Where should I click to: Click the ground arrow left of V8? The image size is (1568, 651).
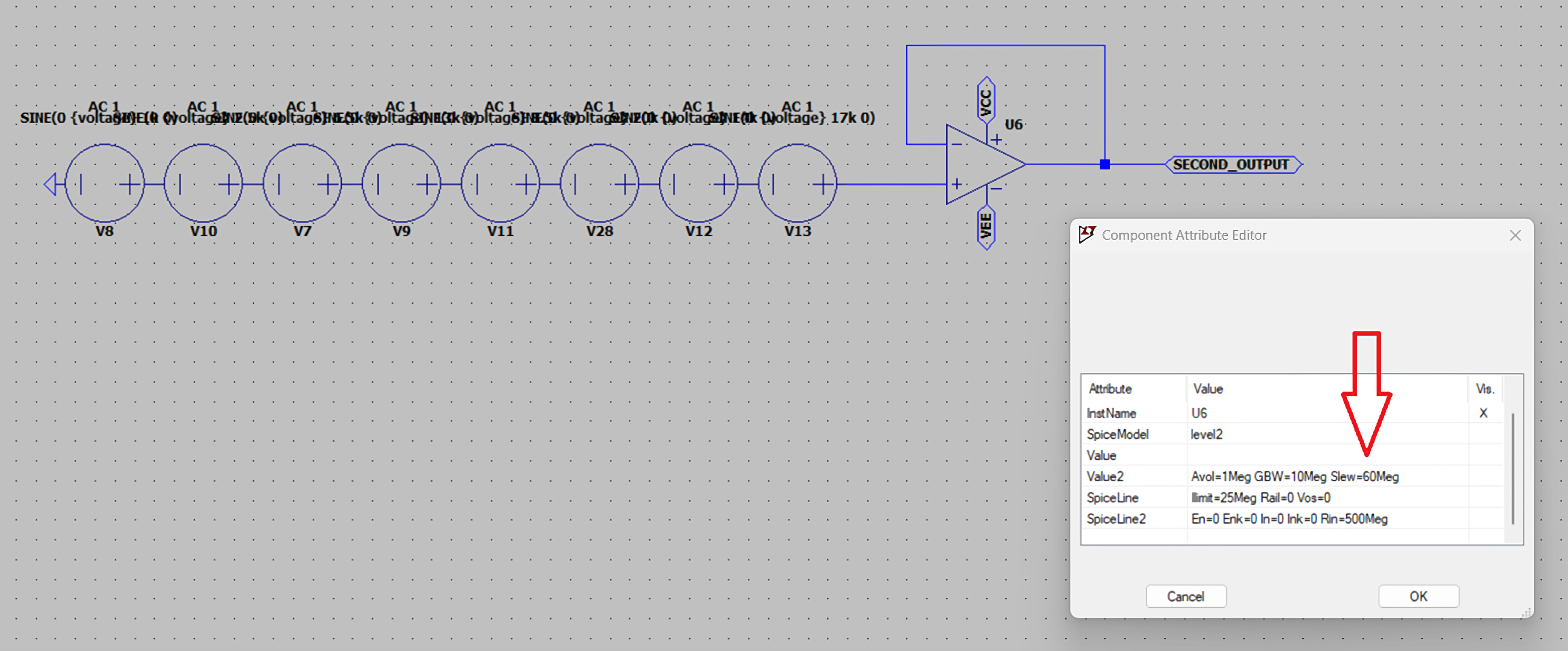50,184
